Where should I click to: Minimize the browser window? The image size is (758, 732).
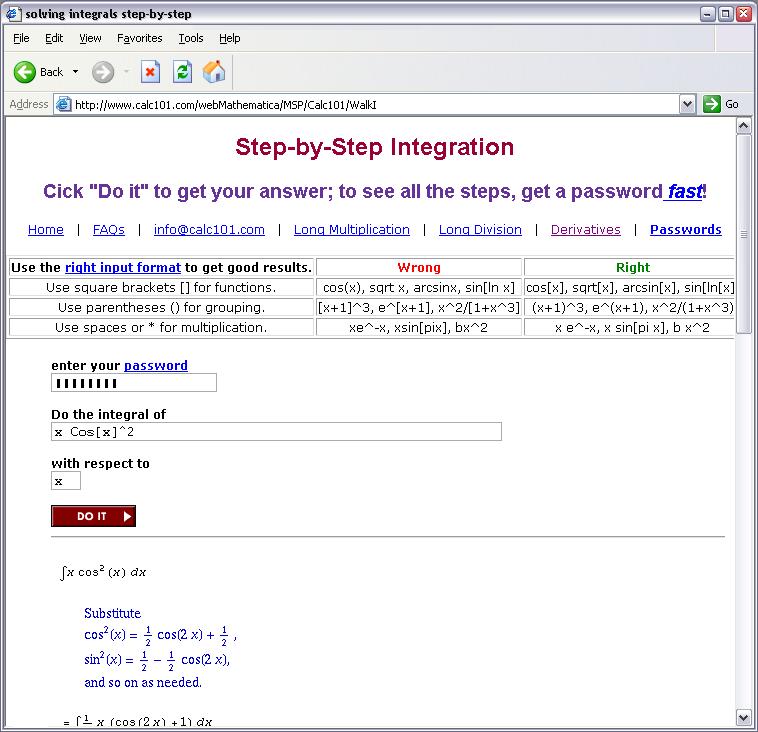coord(708,14)
